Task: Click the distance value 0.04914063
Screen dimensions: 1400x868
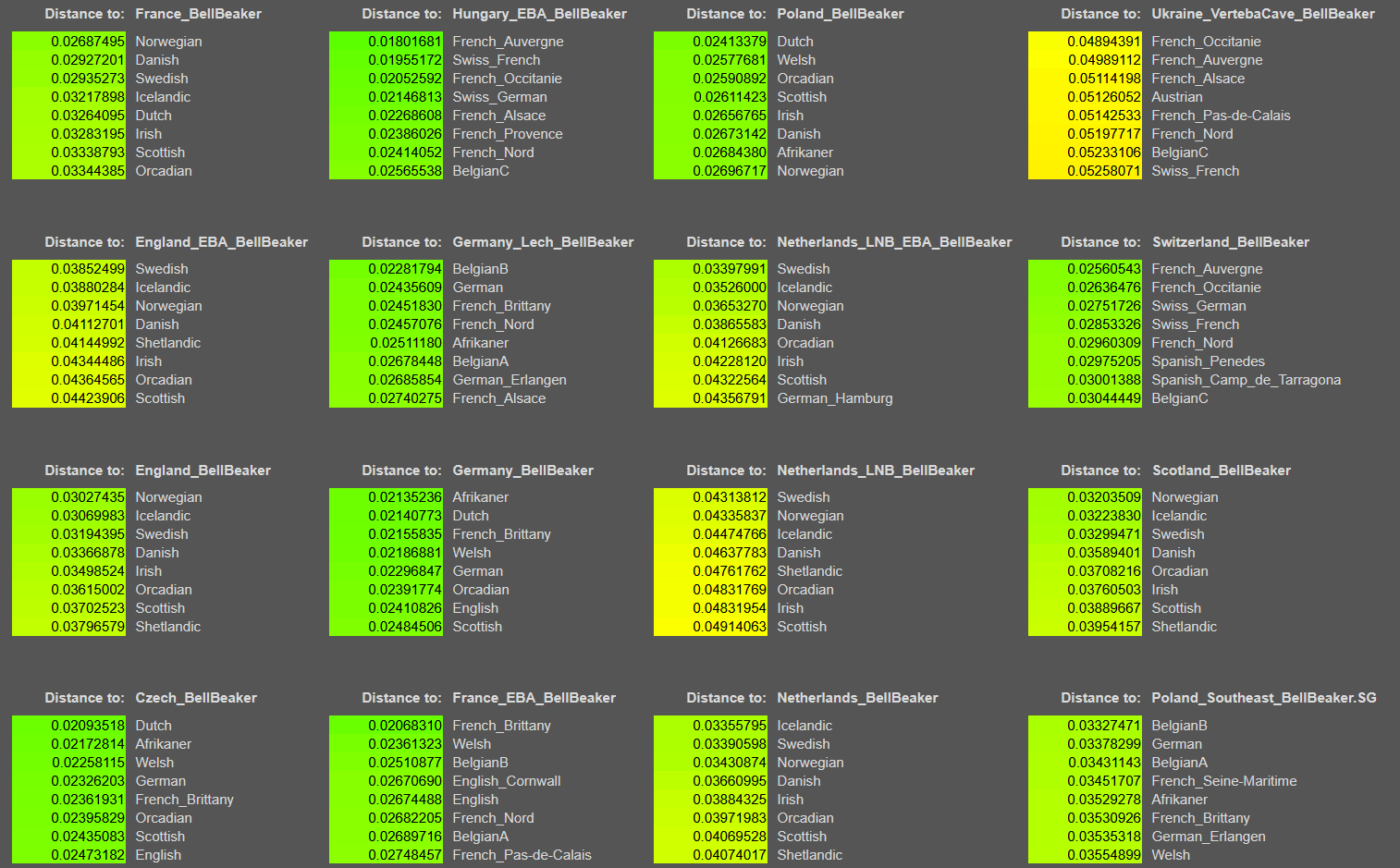Action: [x=730, y=627]
